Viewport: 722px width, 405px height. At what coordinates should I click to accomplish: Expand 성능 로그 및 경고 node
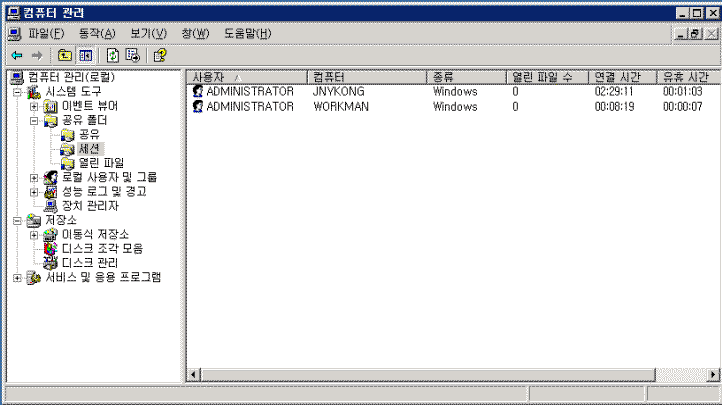(34, 192)
